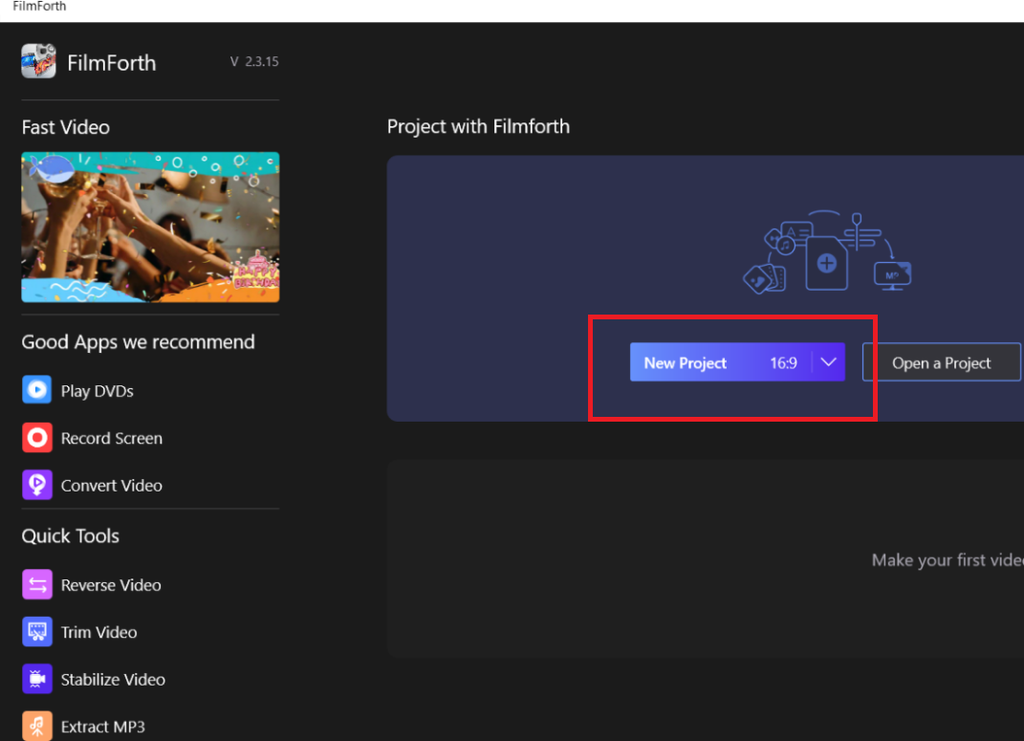Select the Trim Video text label
Image resolution: width=1024 pixels, height=741 pixels.
click(x=99, y=632)
